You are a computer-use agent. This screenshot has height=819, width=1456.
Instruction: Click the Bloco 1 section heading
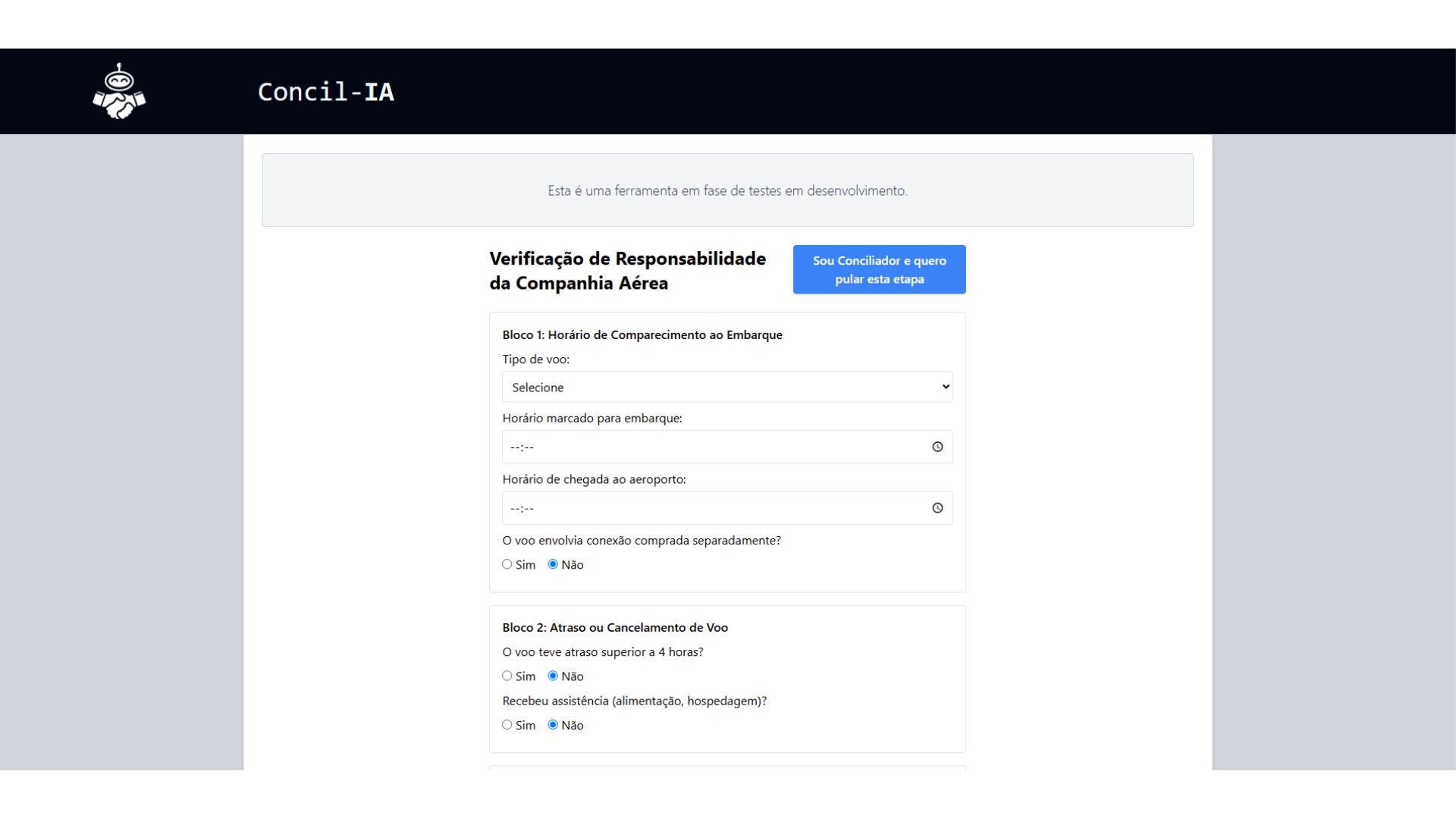642,334
